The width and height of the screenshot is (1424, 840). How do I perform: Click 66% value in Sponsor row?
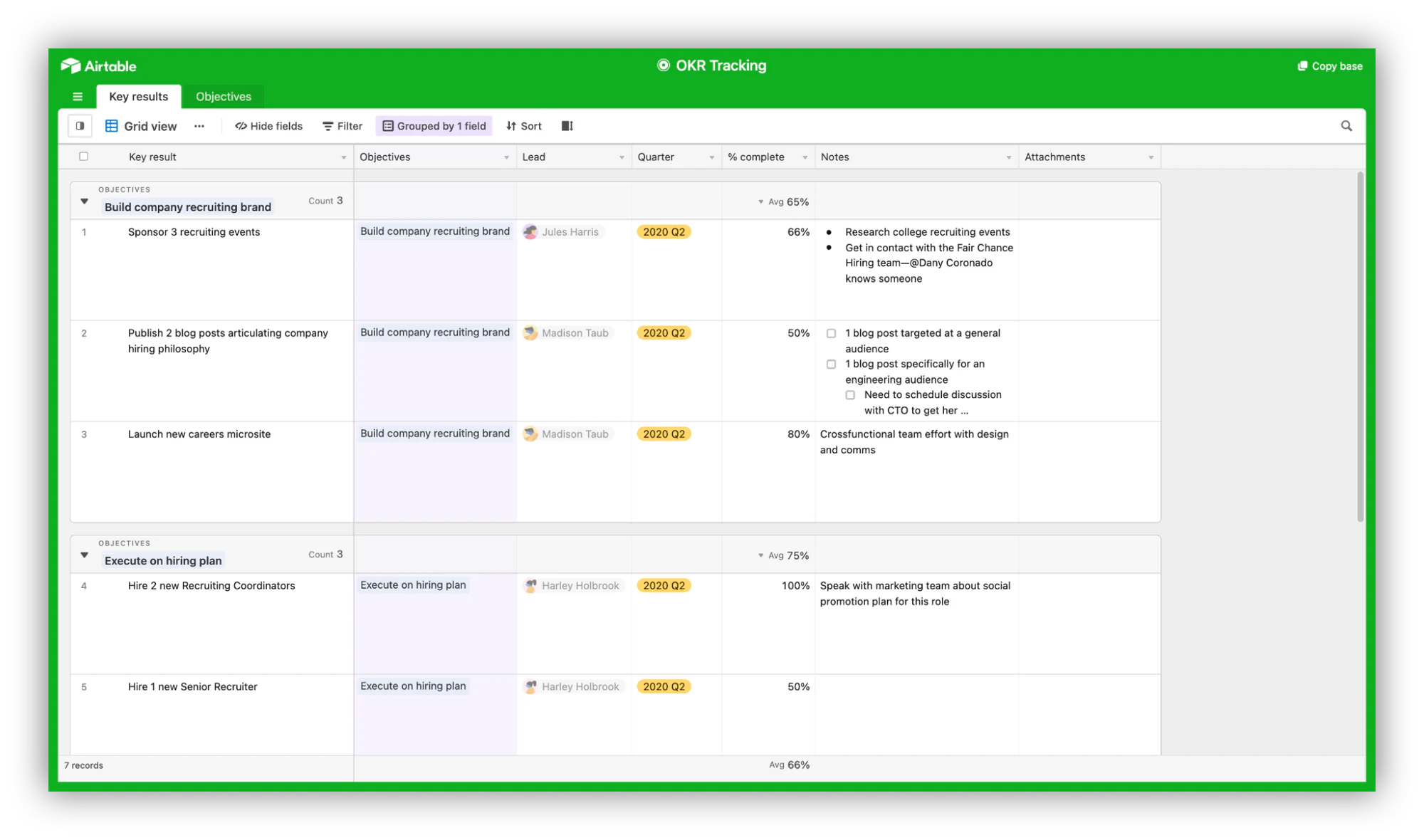coord(798,232)
